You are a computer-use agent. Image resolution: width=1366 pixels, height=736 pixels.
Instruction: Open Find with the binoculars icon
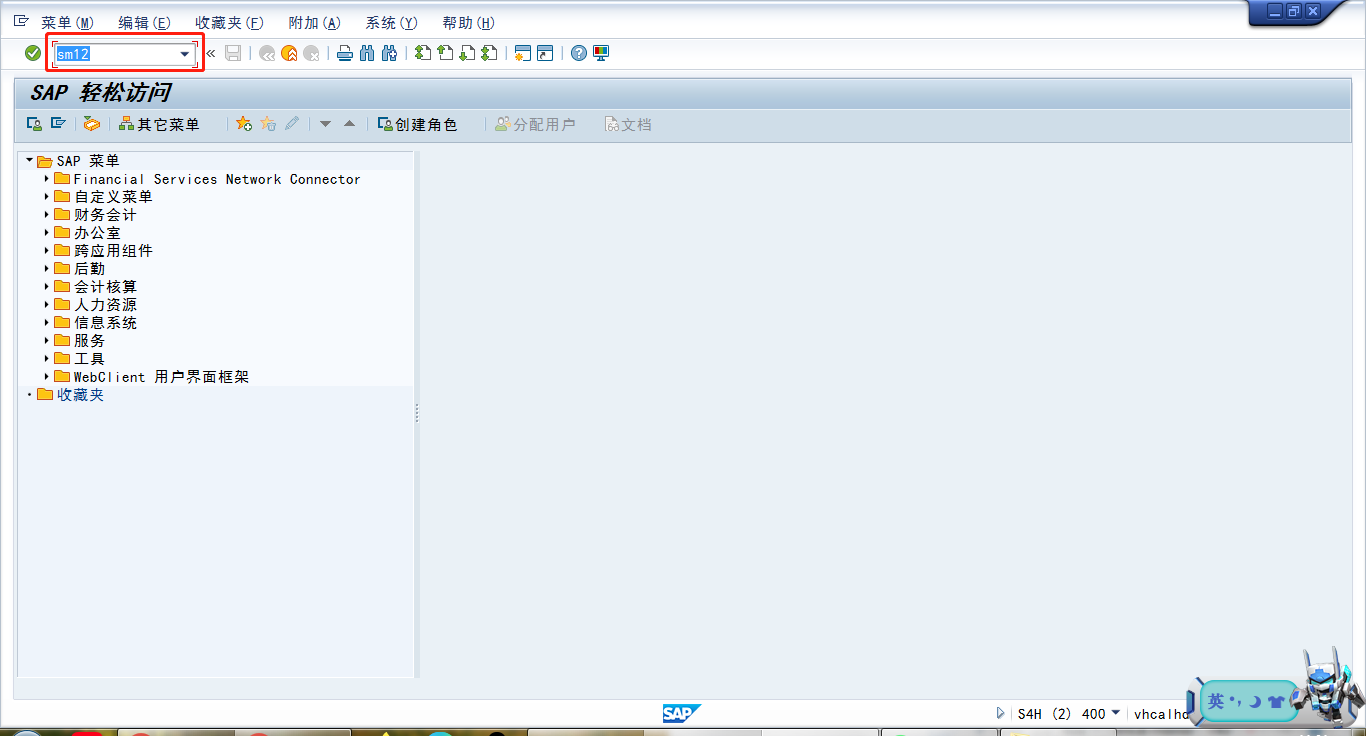pos(367,53)
